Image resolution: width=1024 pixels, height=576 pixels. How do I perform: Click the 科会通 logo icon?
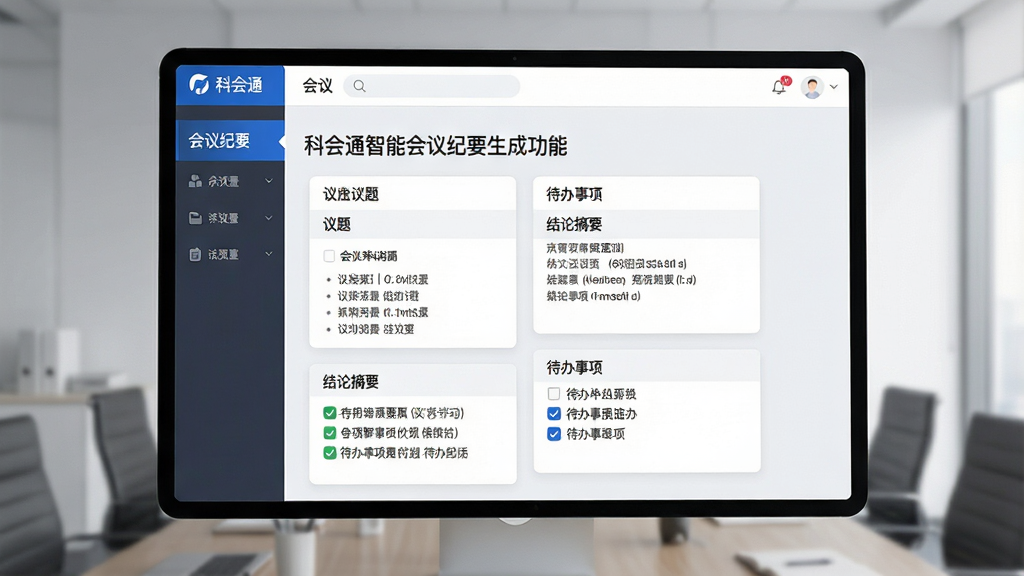[199, 84]
